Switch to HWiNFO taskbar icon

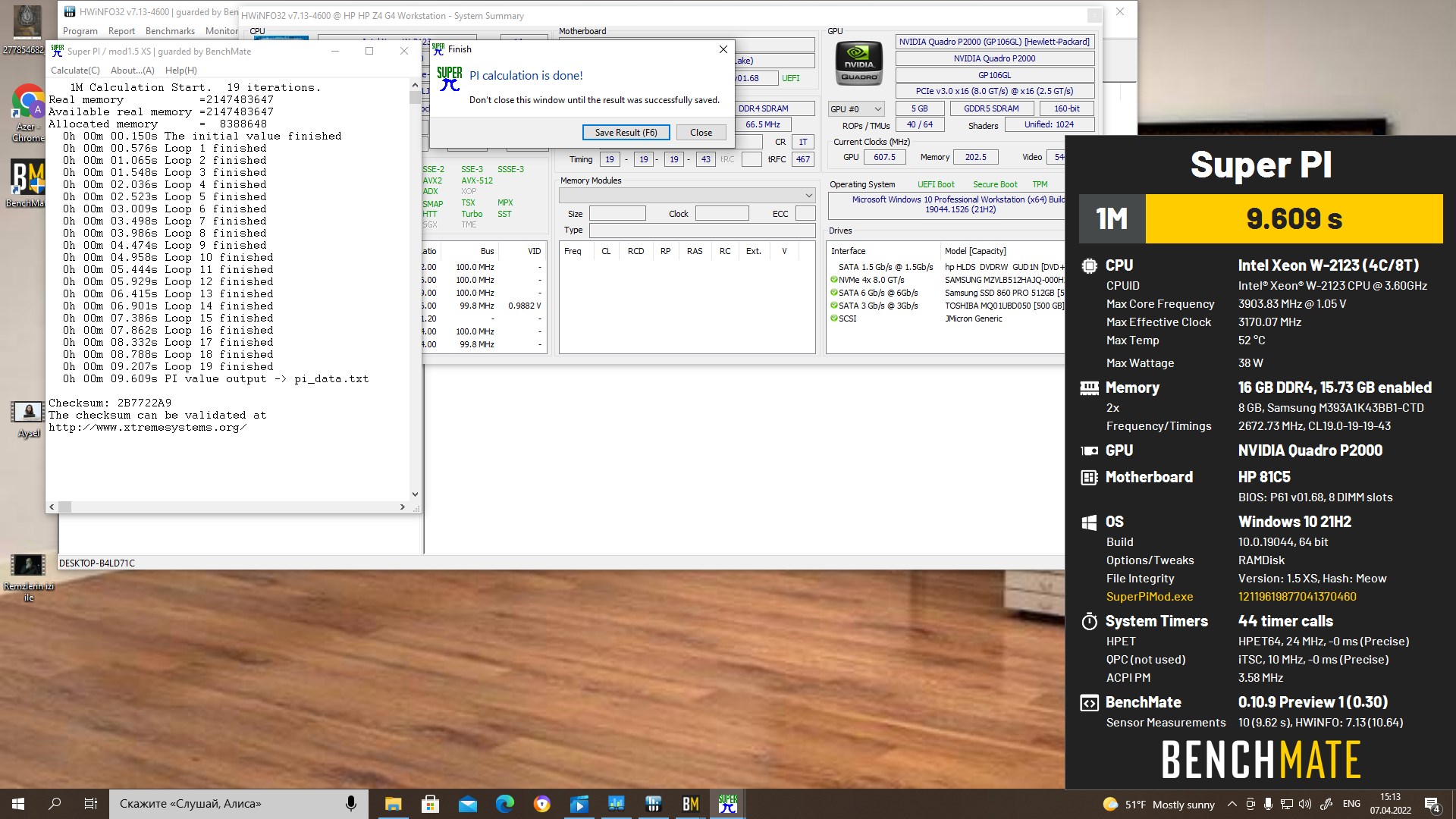point(654,804)
